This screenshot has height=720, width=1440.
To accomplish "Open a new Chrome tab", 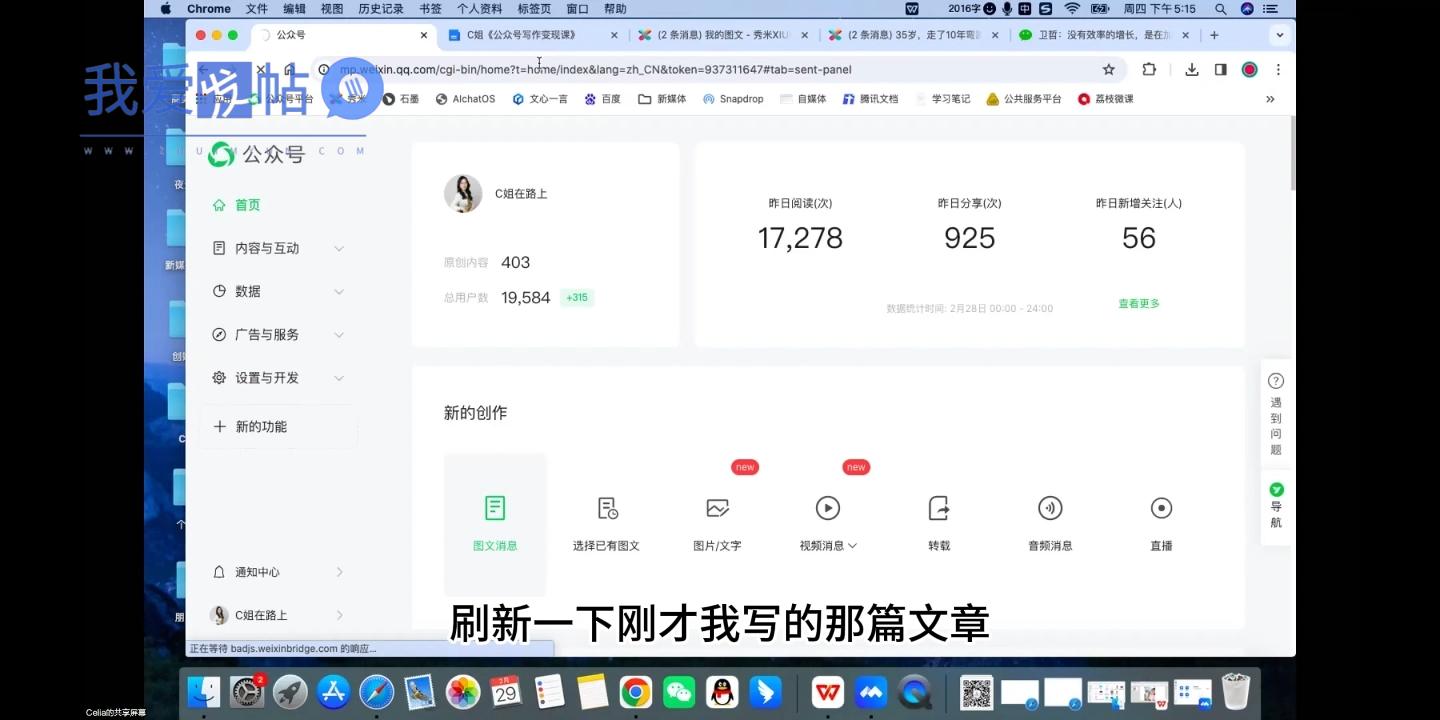I will (x=1214, y=35).
